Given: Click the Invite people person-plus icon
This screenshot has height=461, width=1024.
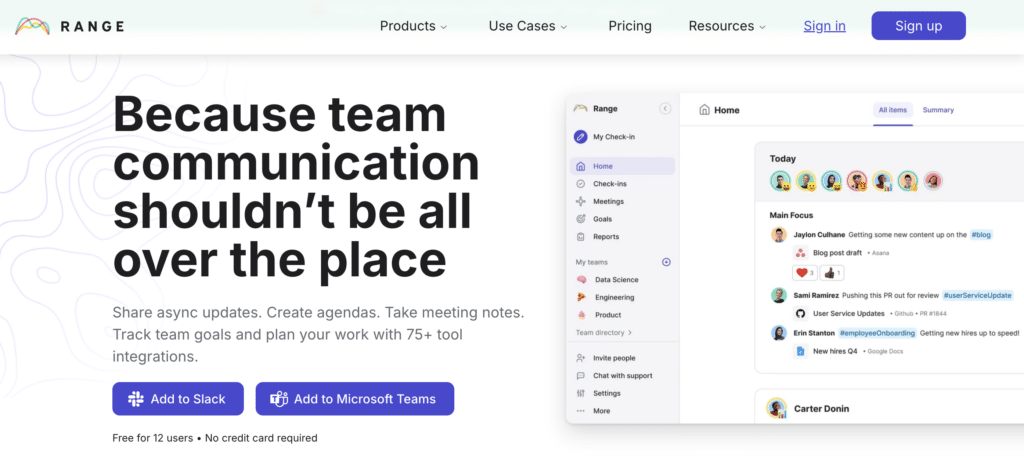Looking at the screenshot, I should pyautogui.click(x=581, y=358).
